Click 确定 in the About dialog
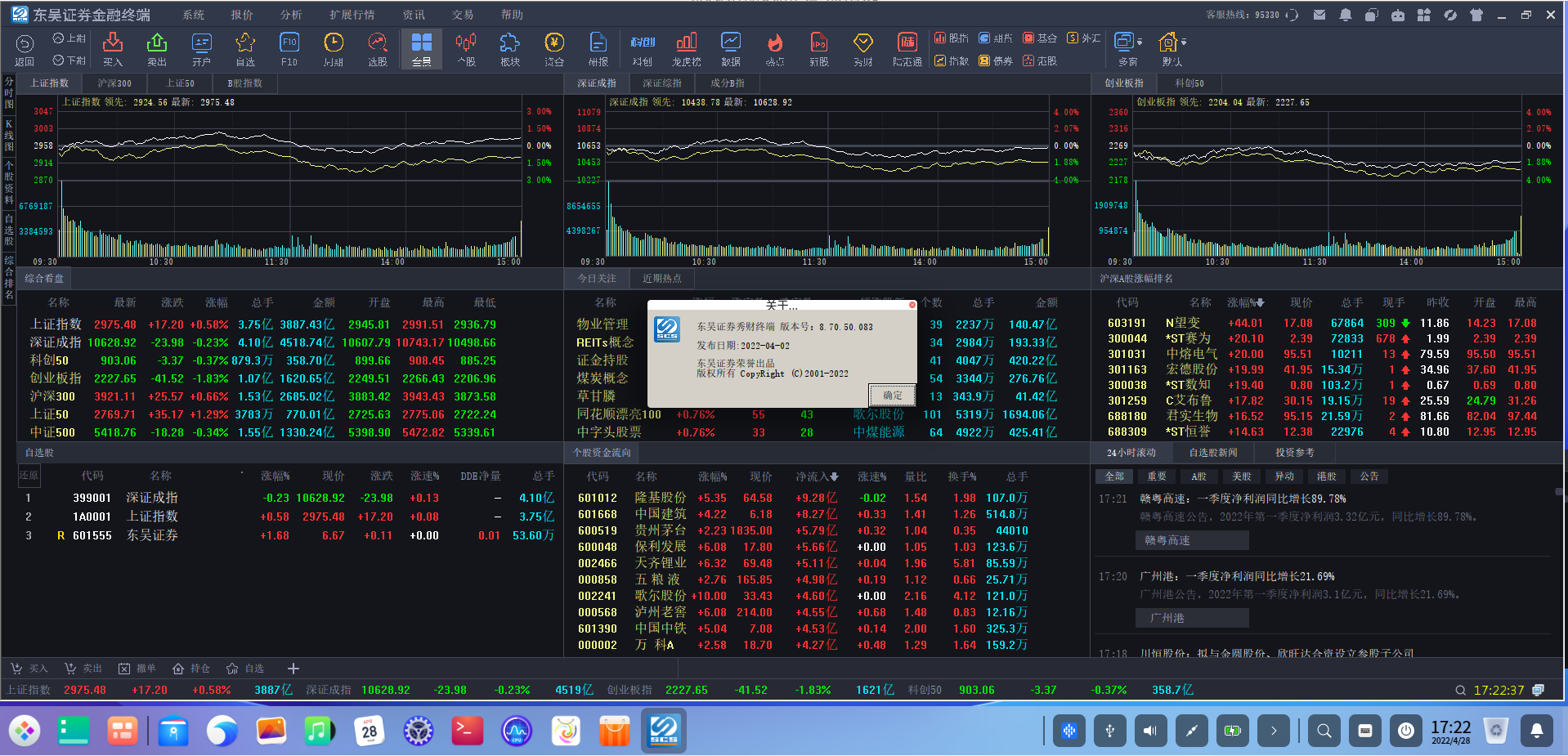Viewport: 1568px width, 756px height. [892, 396]
